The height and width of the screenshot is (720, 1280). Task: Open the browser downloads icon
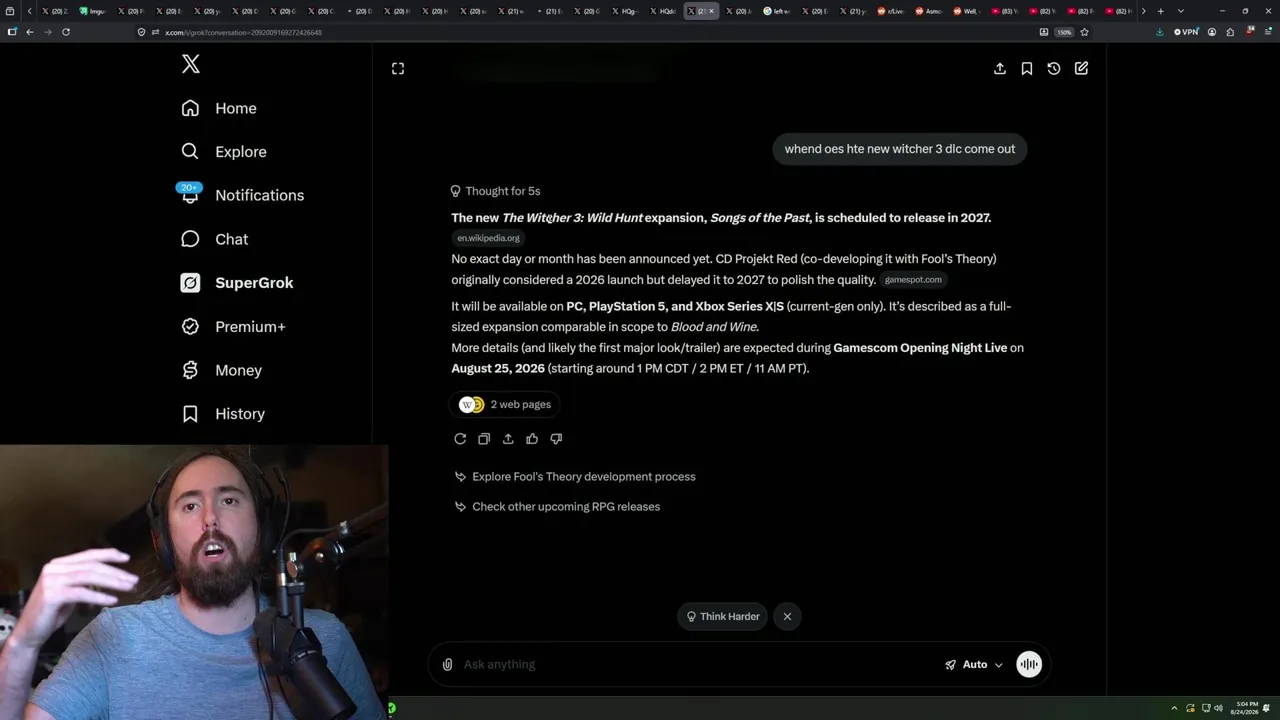click(1159, 32)
